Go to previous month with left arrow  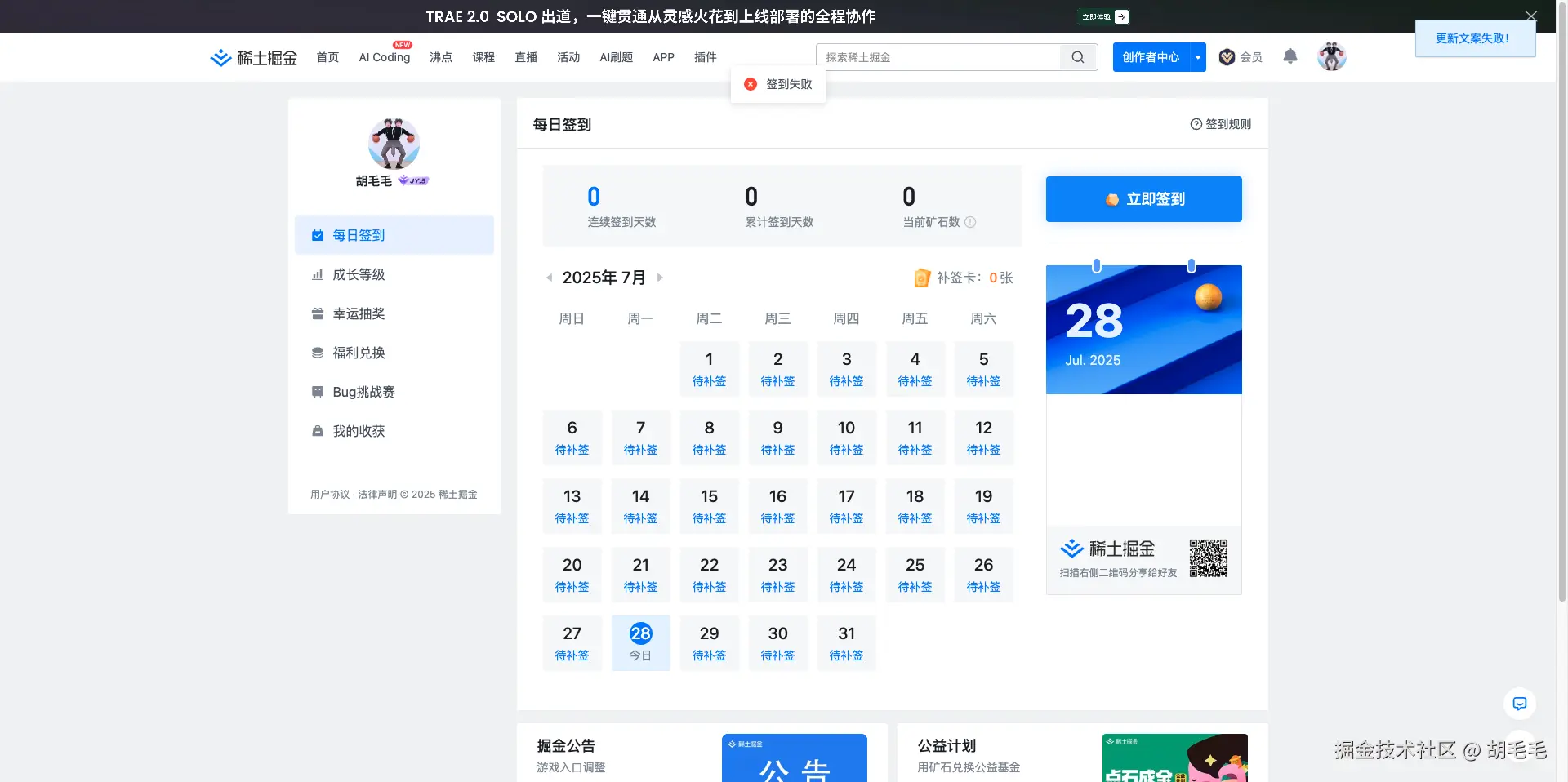click(549, 278)
